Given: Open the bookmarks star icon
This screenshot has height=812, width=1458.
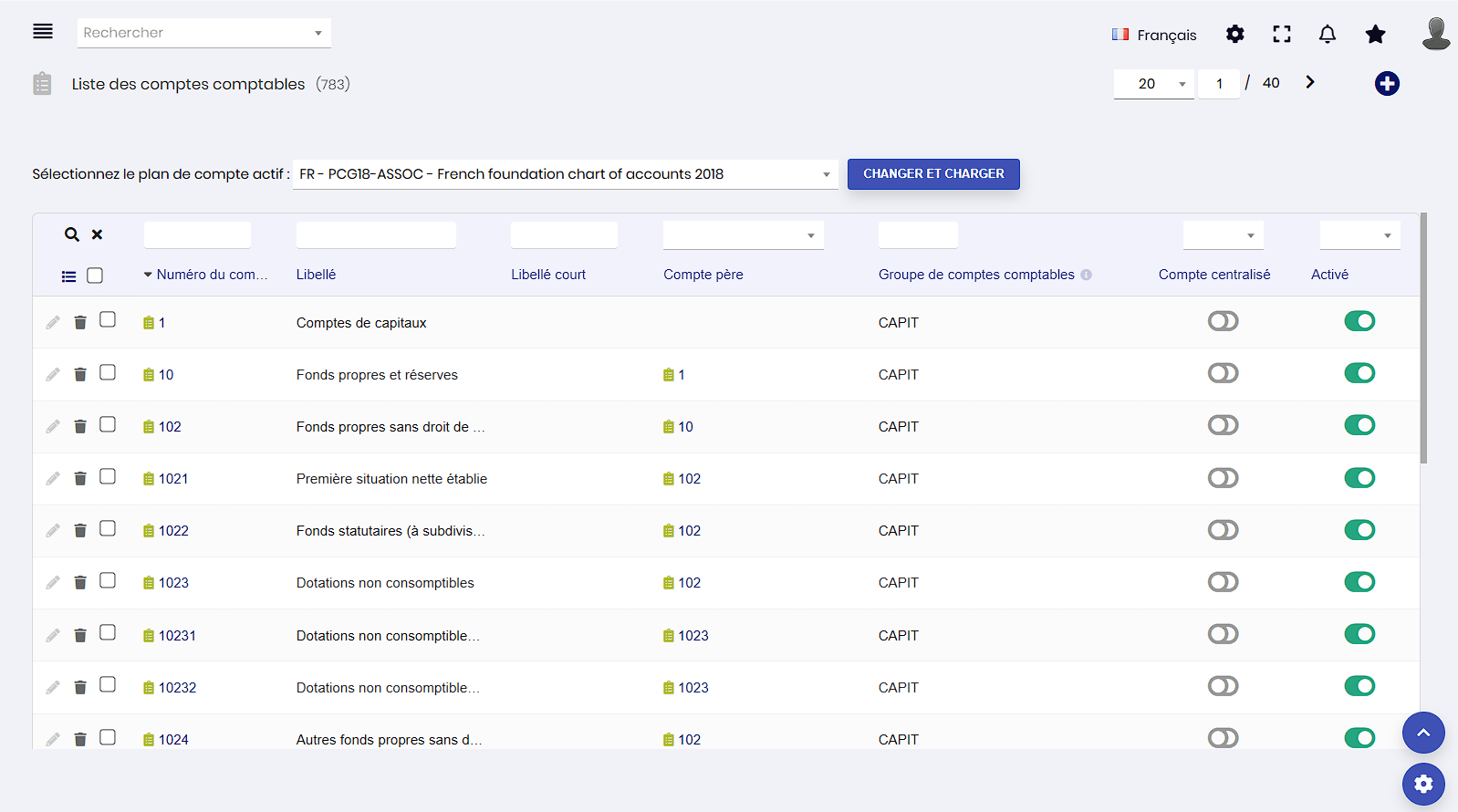Looking at the screenshot, I should pyautogui.click(x=1375, y=35).
